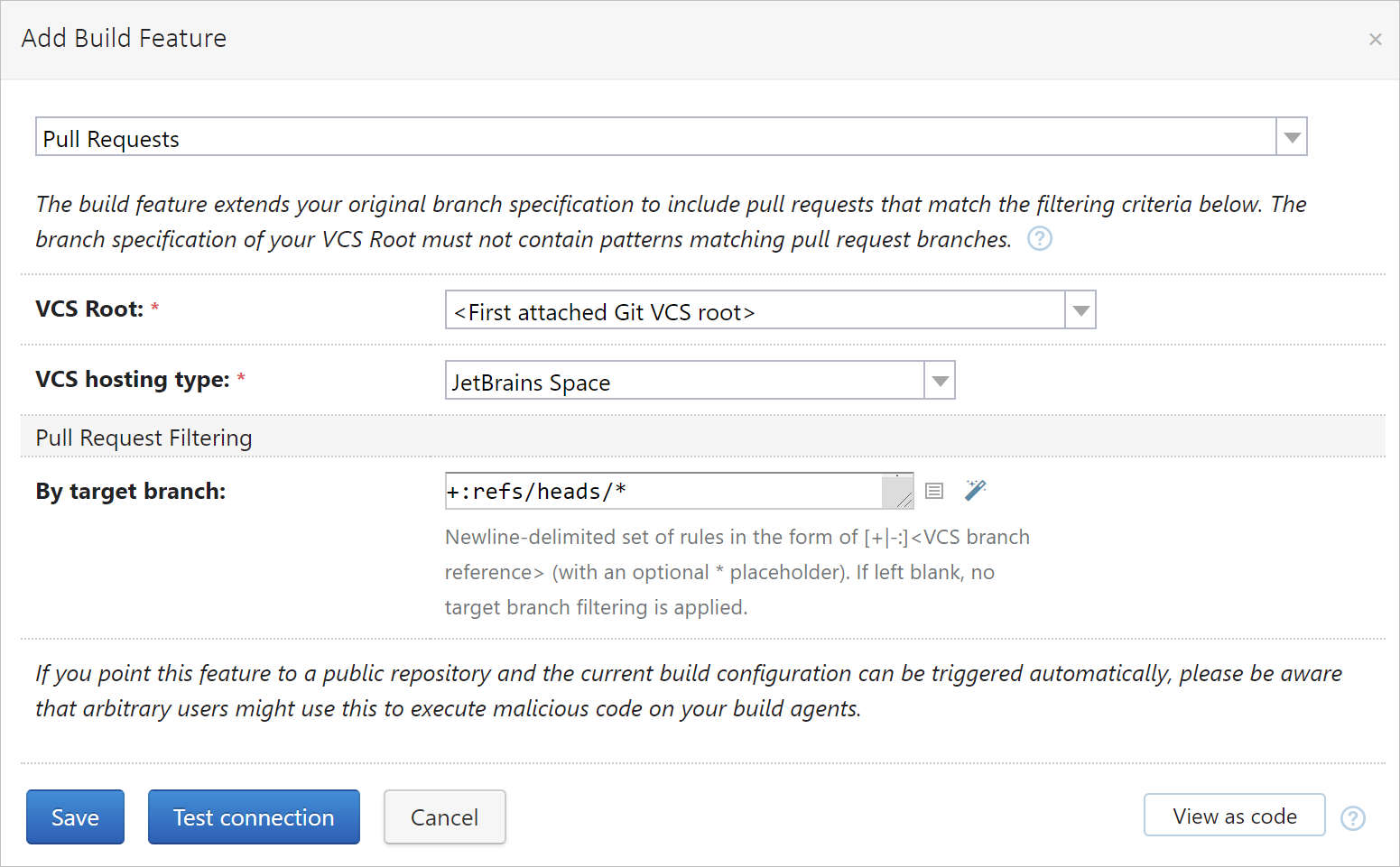Click the VCS hosting type label
The image size is (1400, 867).
[133, 380]
